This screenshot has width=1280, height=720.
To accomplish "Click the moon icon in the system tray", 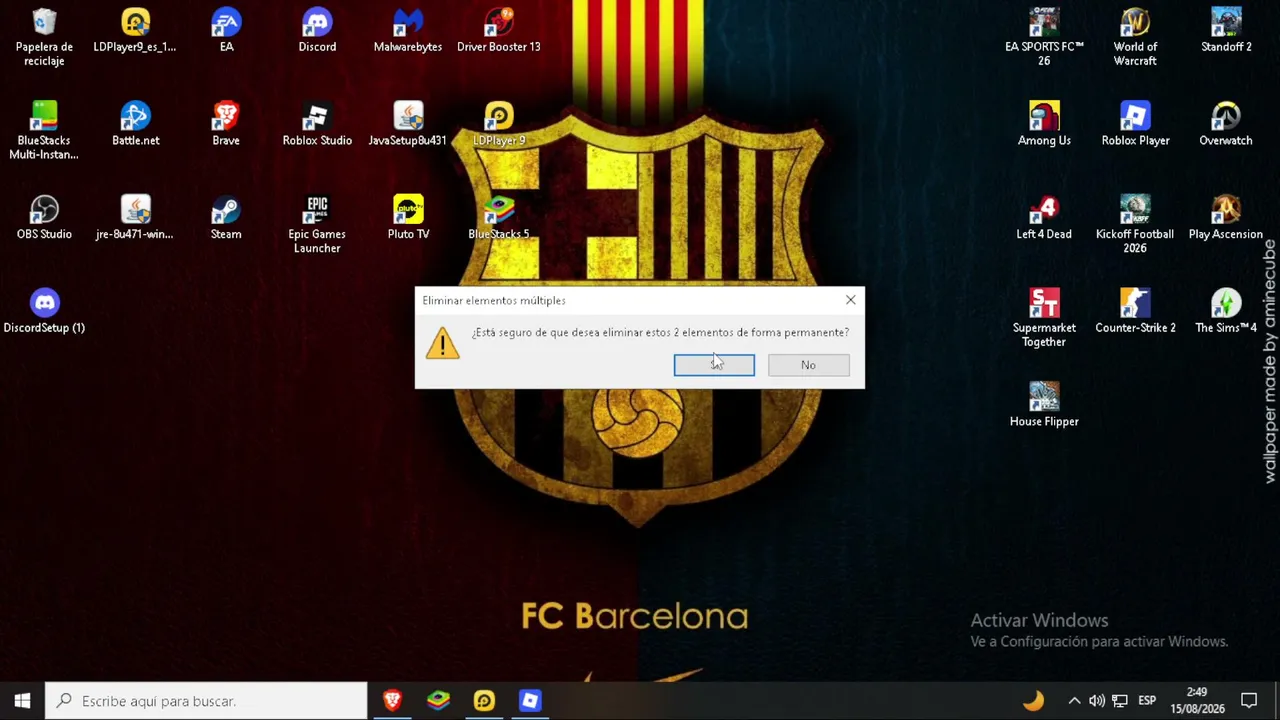I will click(1033, 701).
